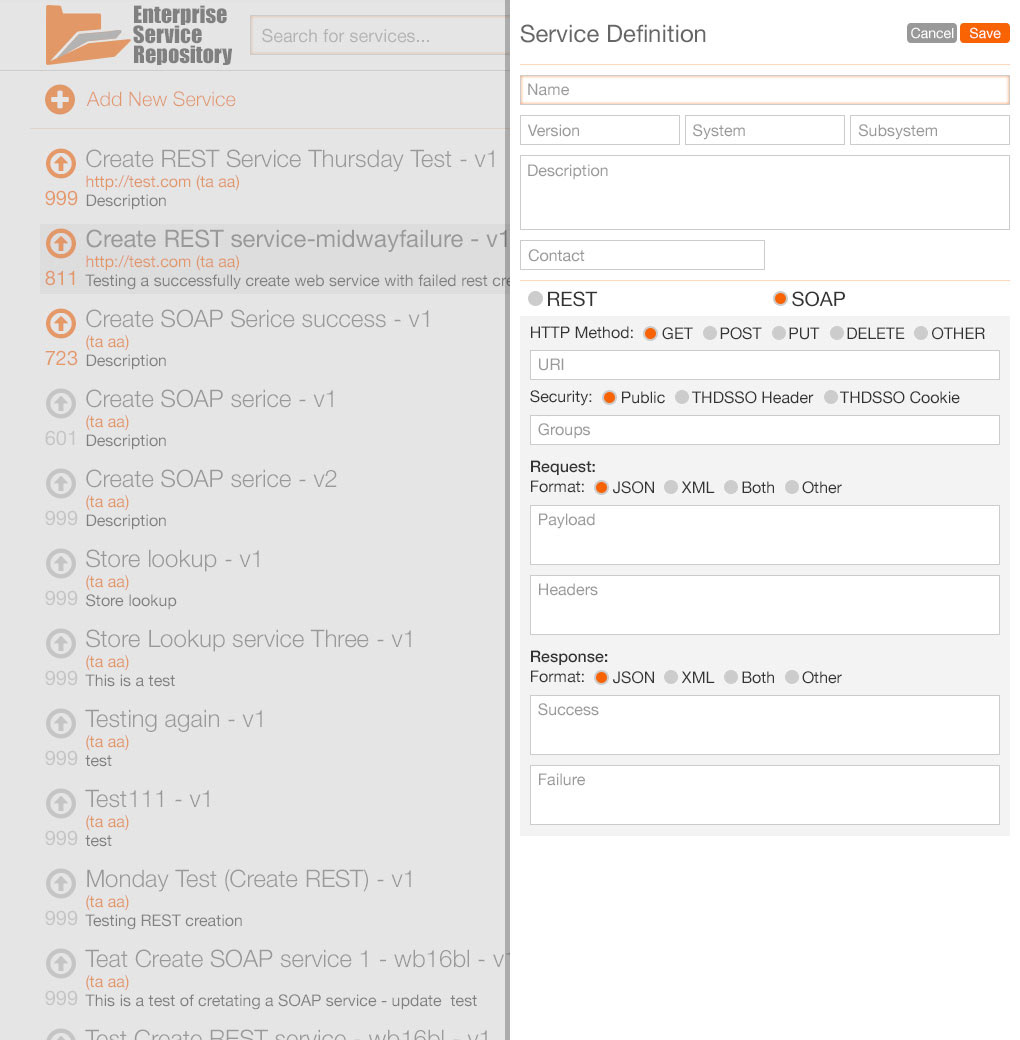
Task: Click up-arrow icon for Create SOAP serice v1
Action: tap(60, 403)
